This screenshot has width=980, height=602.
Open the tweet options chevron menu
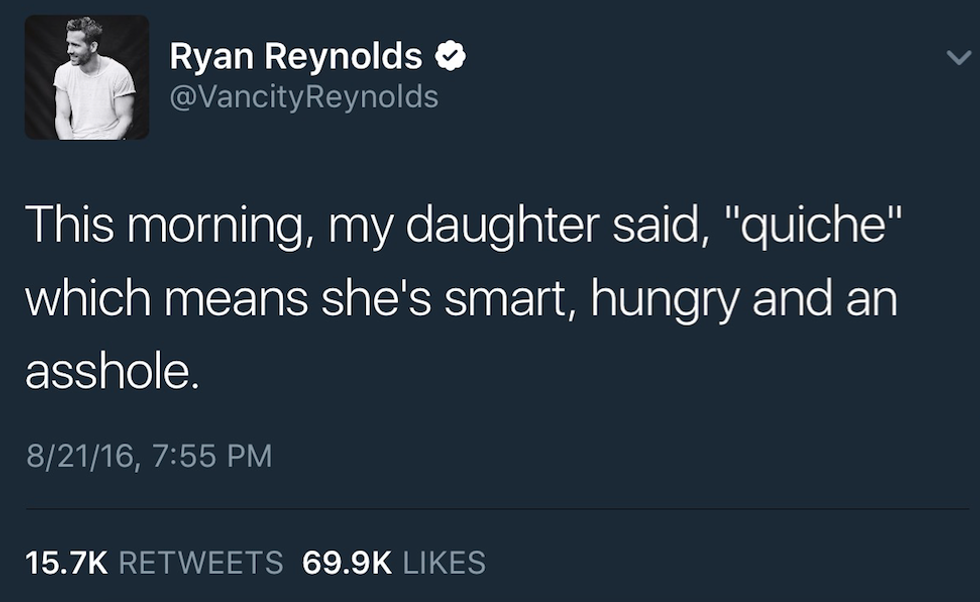[957, 60]
